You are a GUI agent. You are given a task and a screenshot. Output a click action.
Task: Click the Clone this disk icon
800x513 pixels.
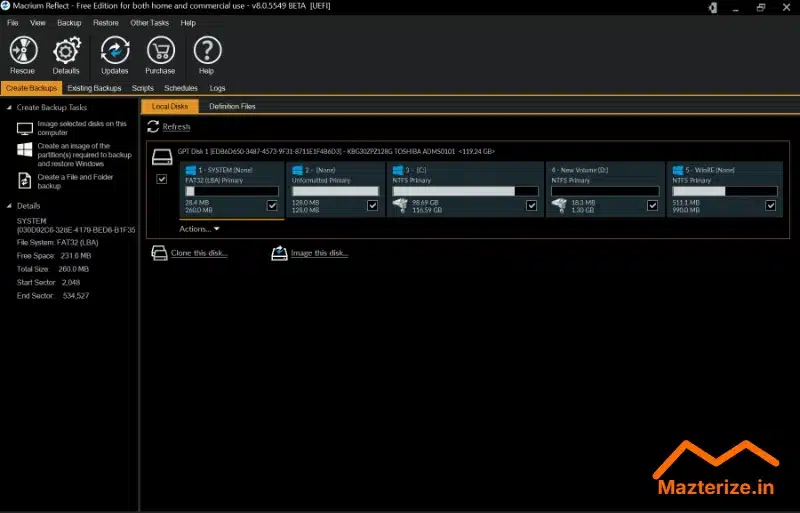pos(159,253)
